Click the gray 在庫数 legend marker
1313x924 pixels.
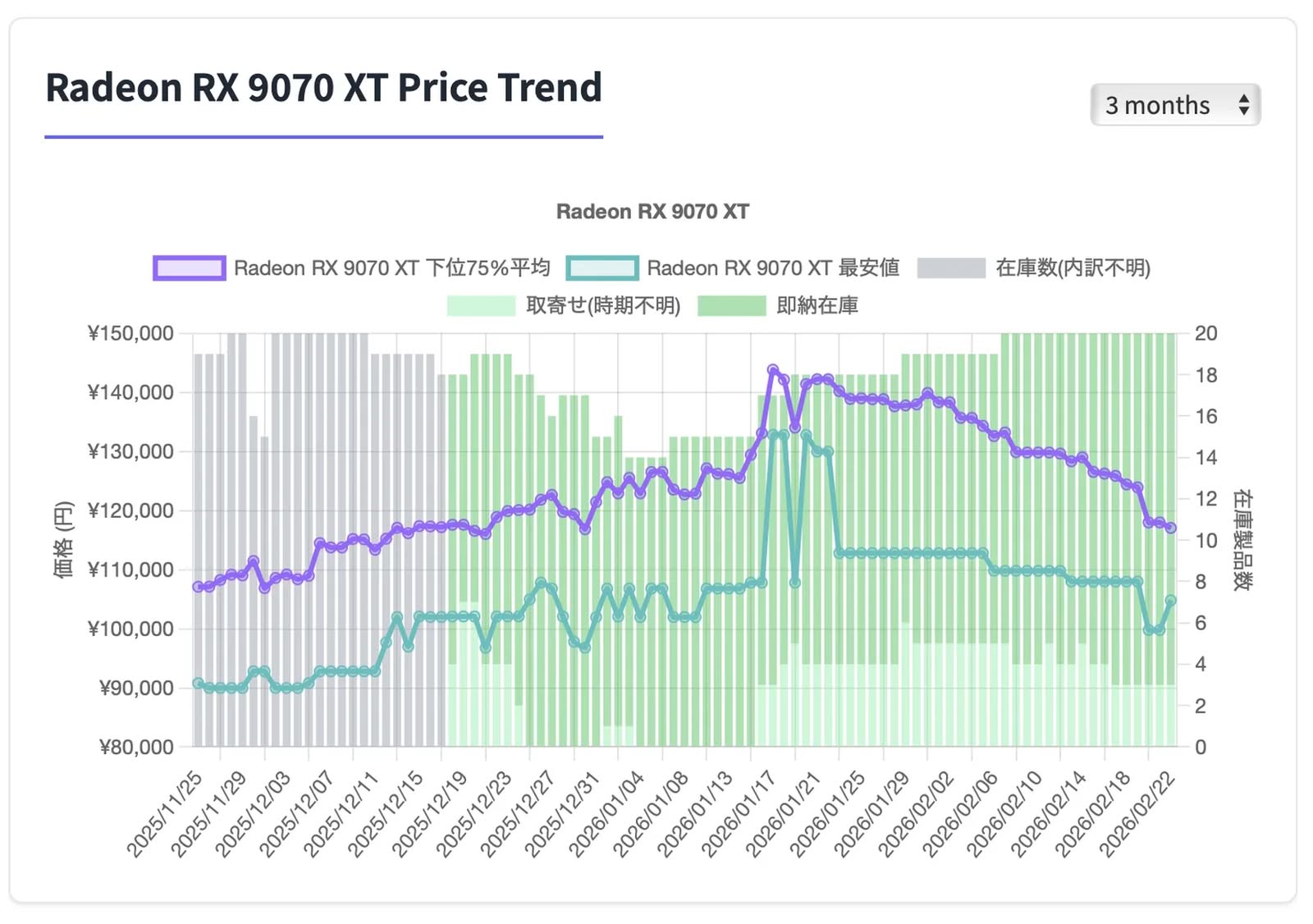coord(951,268)
